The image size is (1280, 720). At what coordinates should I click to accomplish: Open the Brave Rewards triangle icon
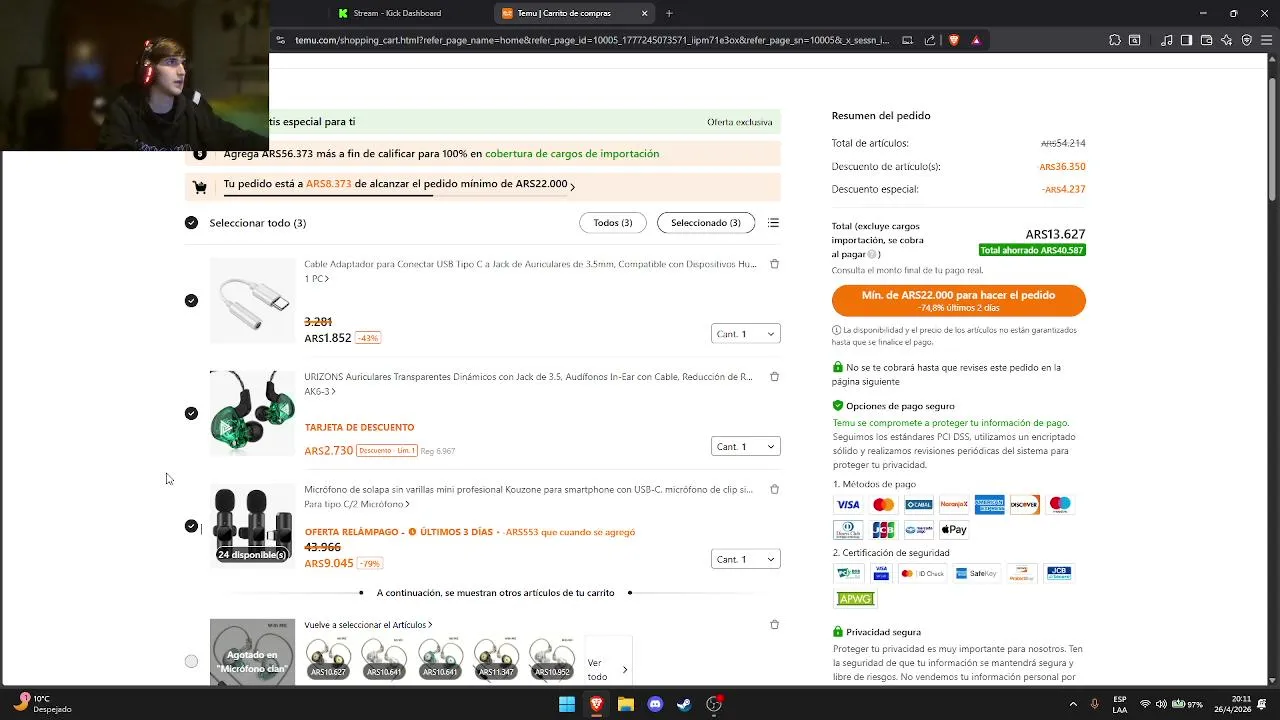[976, 40]
